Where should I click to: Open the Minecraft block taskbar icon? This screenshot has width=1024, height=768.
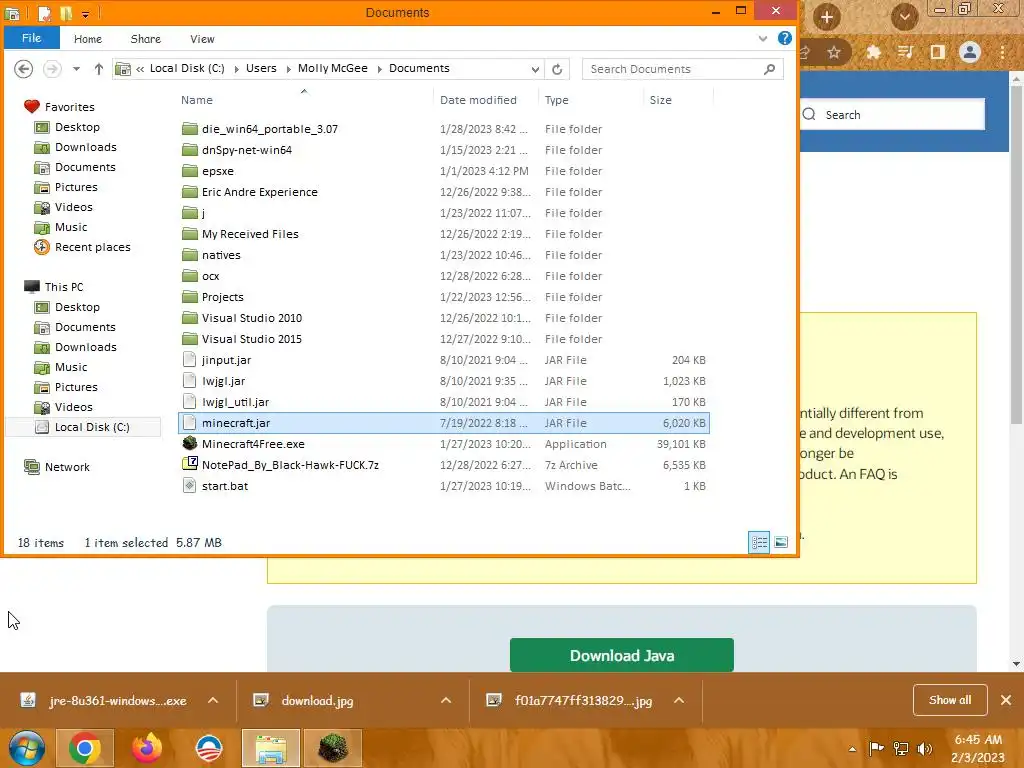pyautogui.click(x=333, y=748)
